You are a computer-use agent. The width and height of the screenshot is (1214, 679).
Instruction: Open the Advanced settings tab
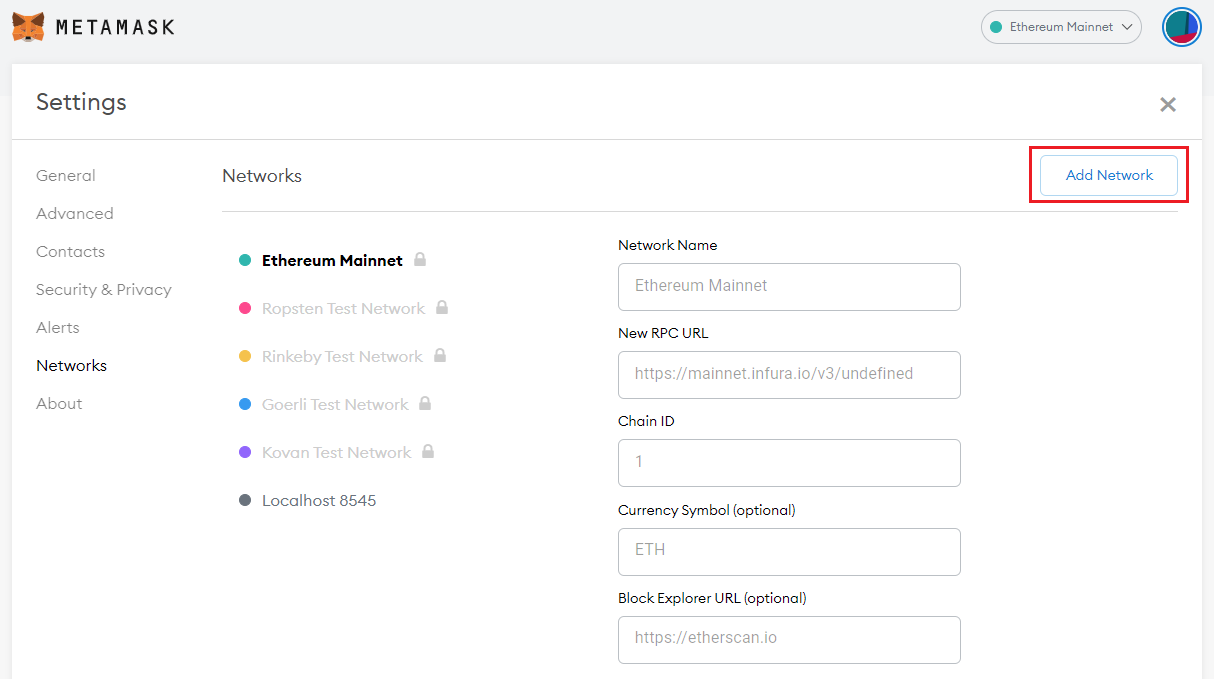pos(75,214)
